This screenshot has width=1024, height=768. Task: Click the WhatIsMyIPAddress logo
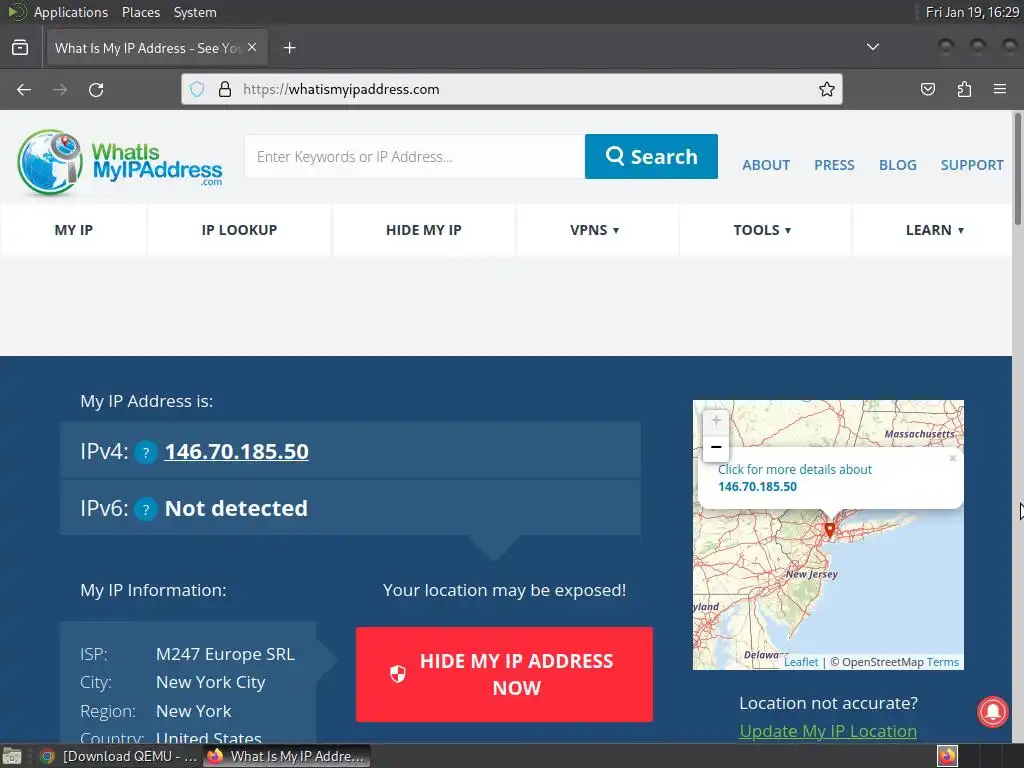click(120, 163)
